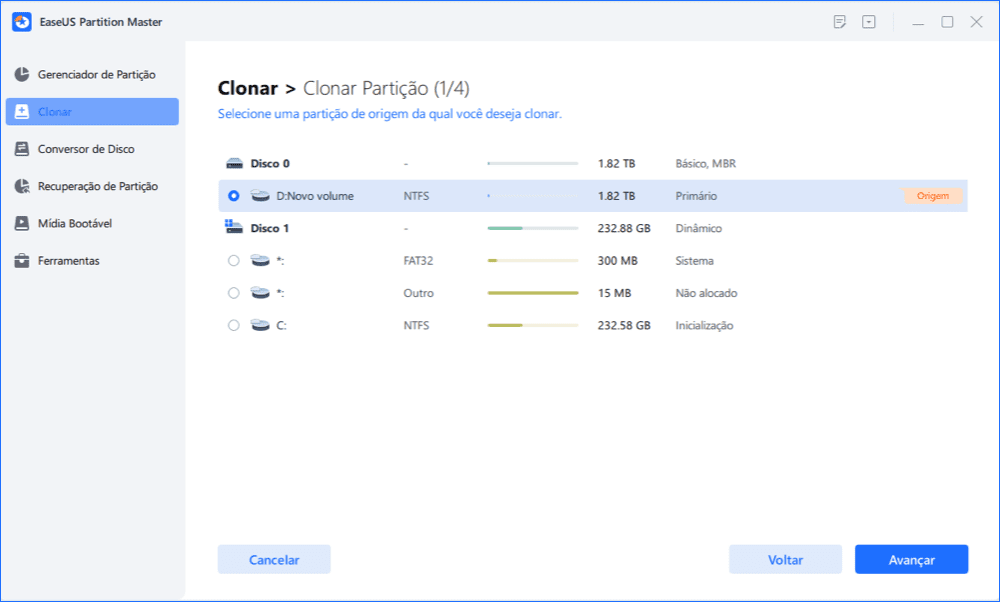Click the Clonar breadcrumb heading
Screen dimensions: 1000x602
(x=248, y=88)
